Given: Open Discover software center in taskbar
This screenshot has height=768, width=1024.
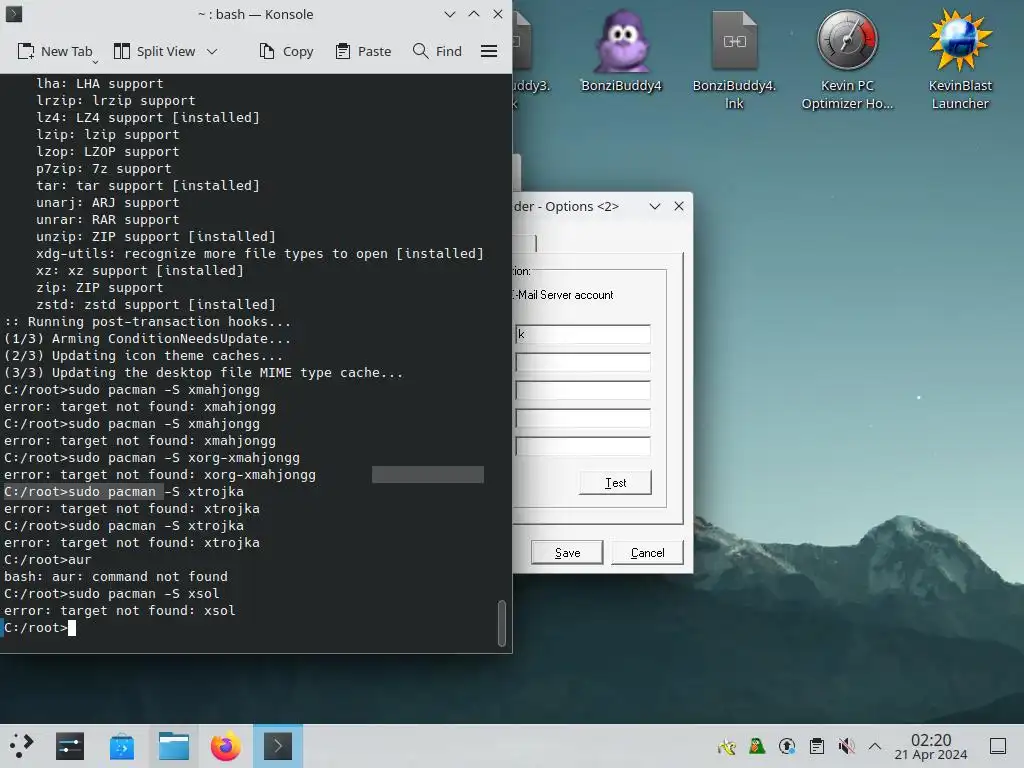Looking at the screenshot, I should click(121, 746).
